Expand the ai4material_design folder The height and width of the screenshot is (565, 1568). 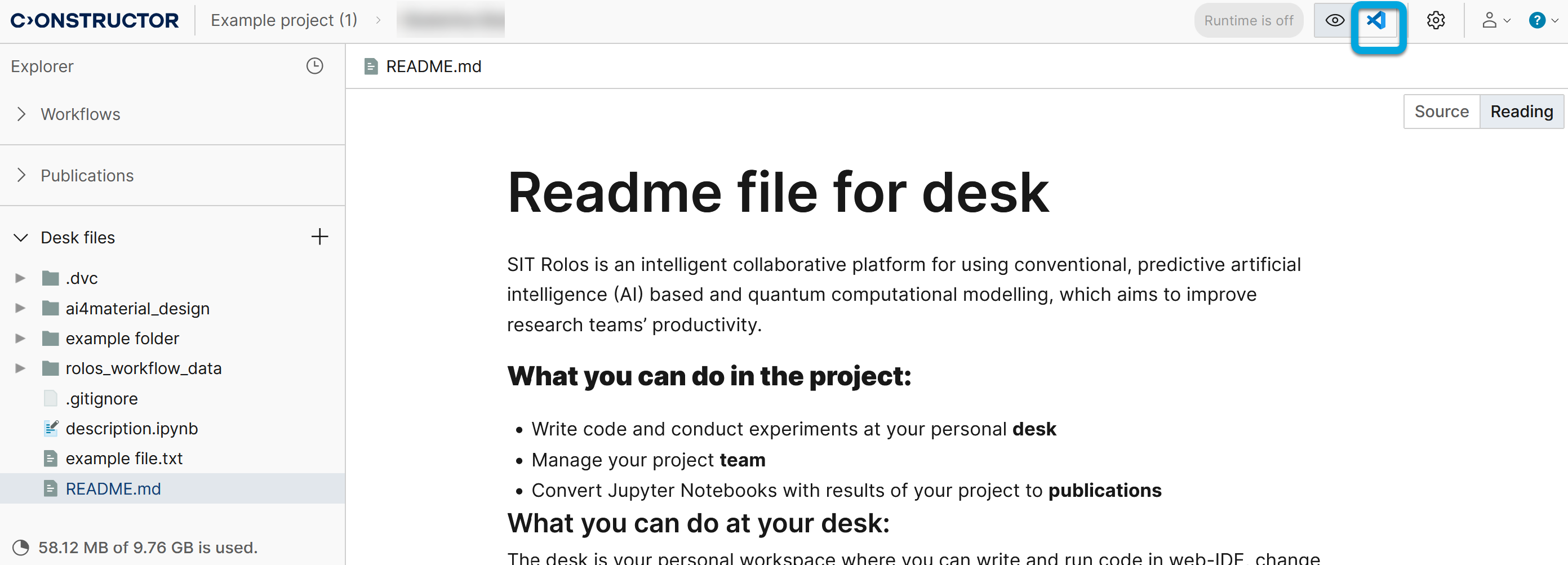coord(20,308)
